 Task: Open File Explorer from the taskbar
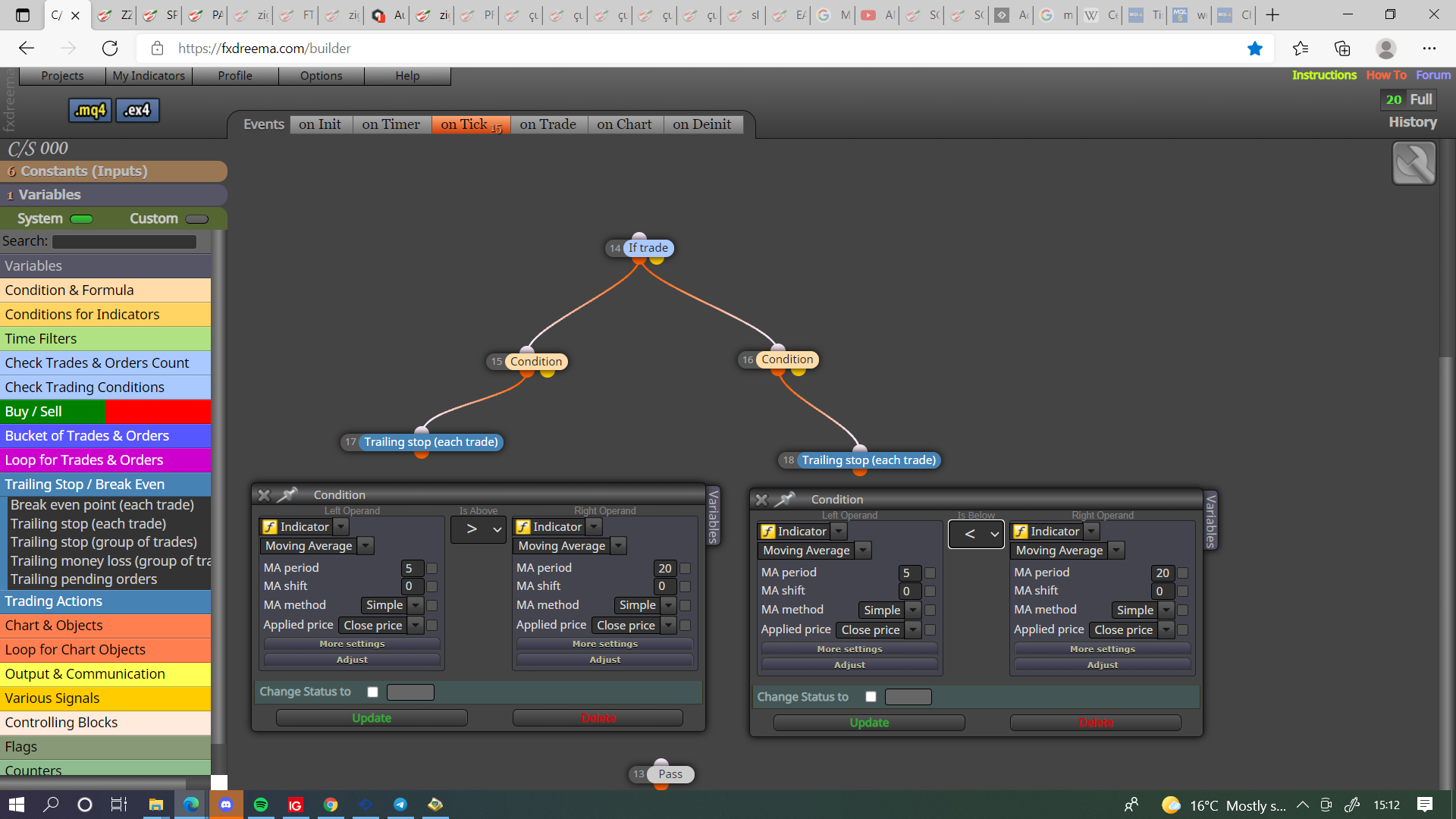pyautogui.click(x=156, y=805)
